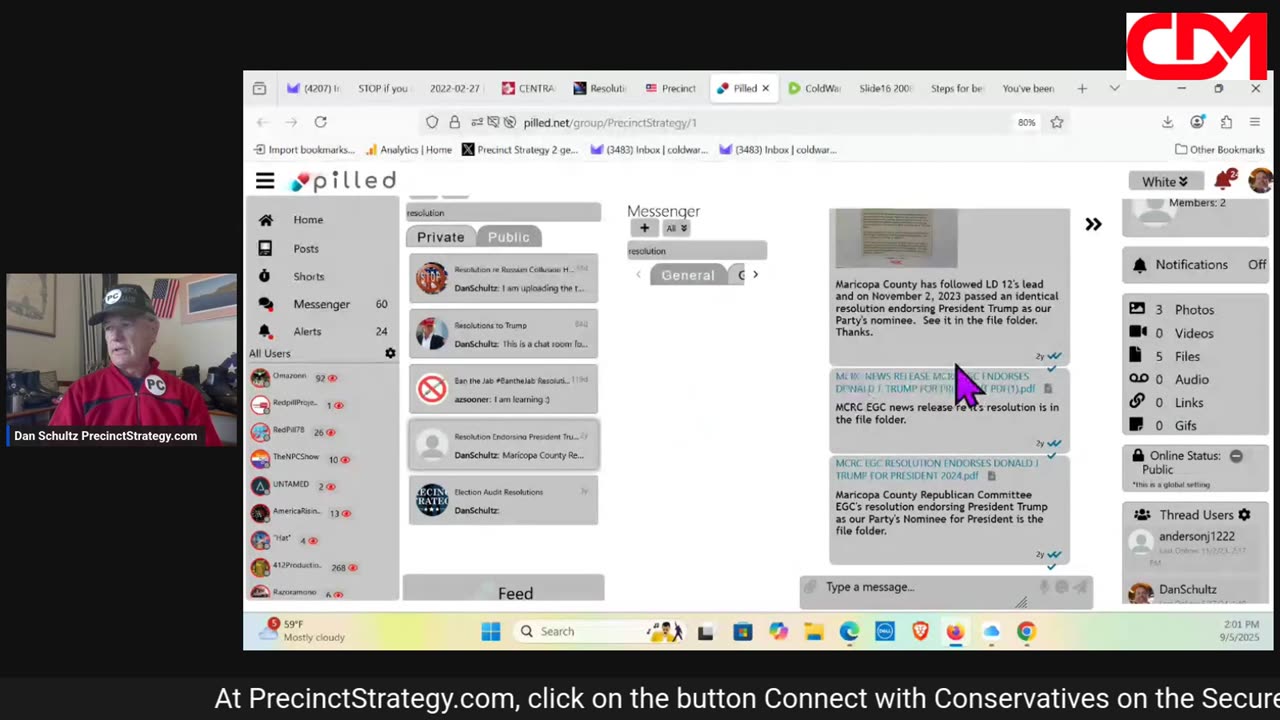Reload page in Firefox toolbar

pyautogui.click(x=320, y=122)
